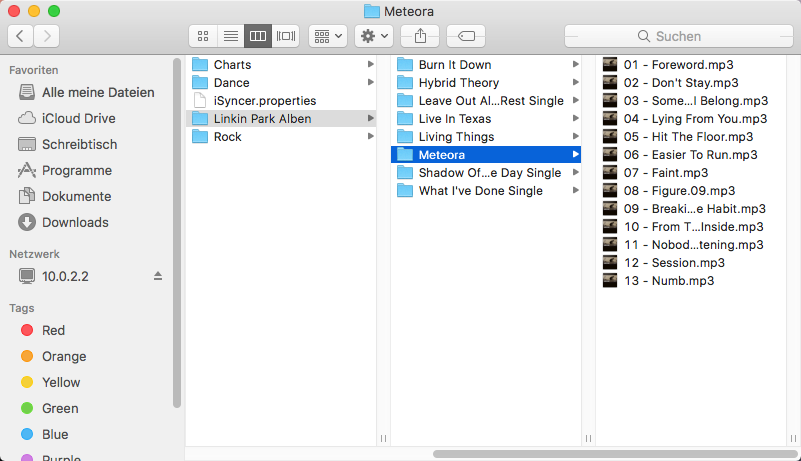801x461 pixels.
Task: Switch to icon view
Action: (203, 36)
